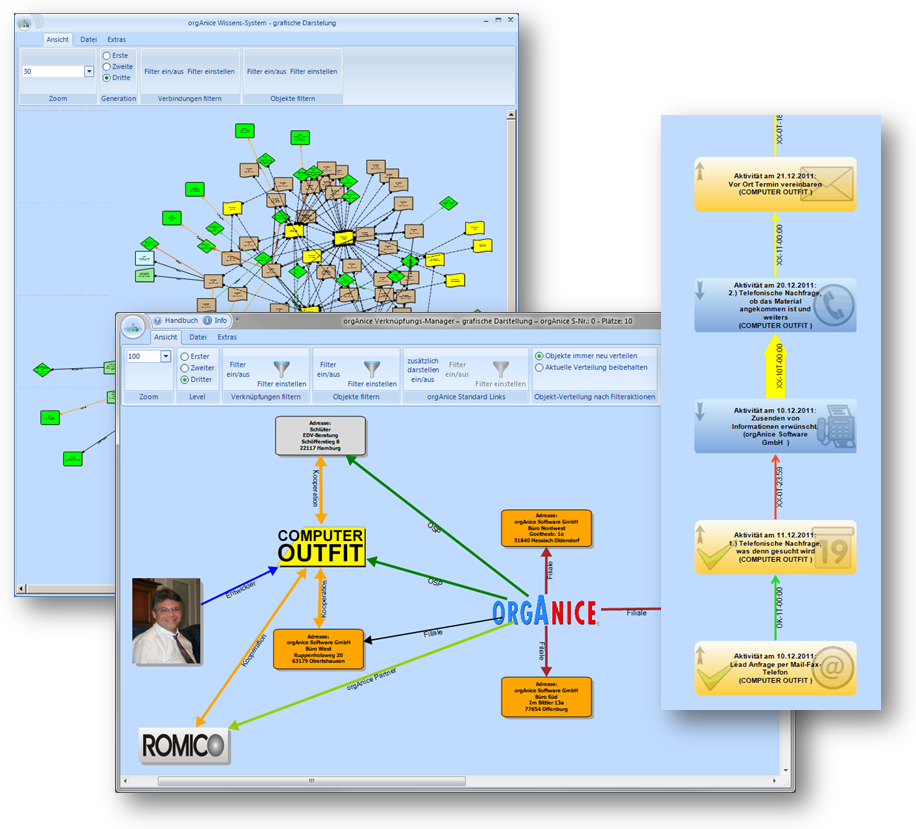Click @ mail icon on Lead Anfrage activity
916x829 pixels.
coord(833,668)
